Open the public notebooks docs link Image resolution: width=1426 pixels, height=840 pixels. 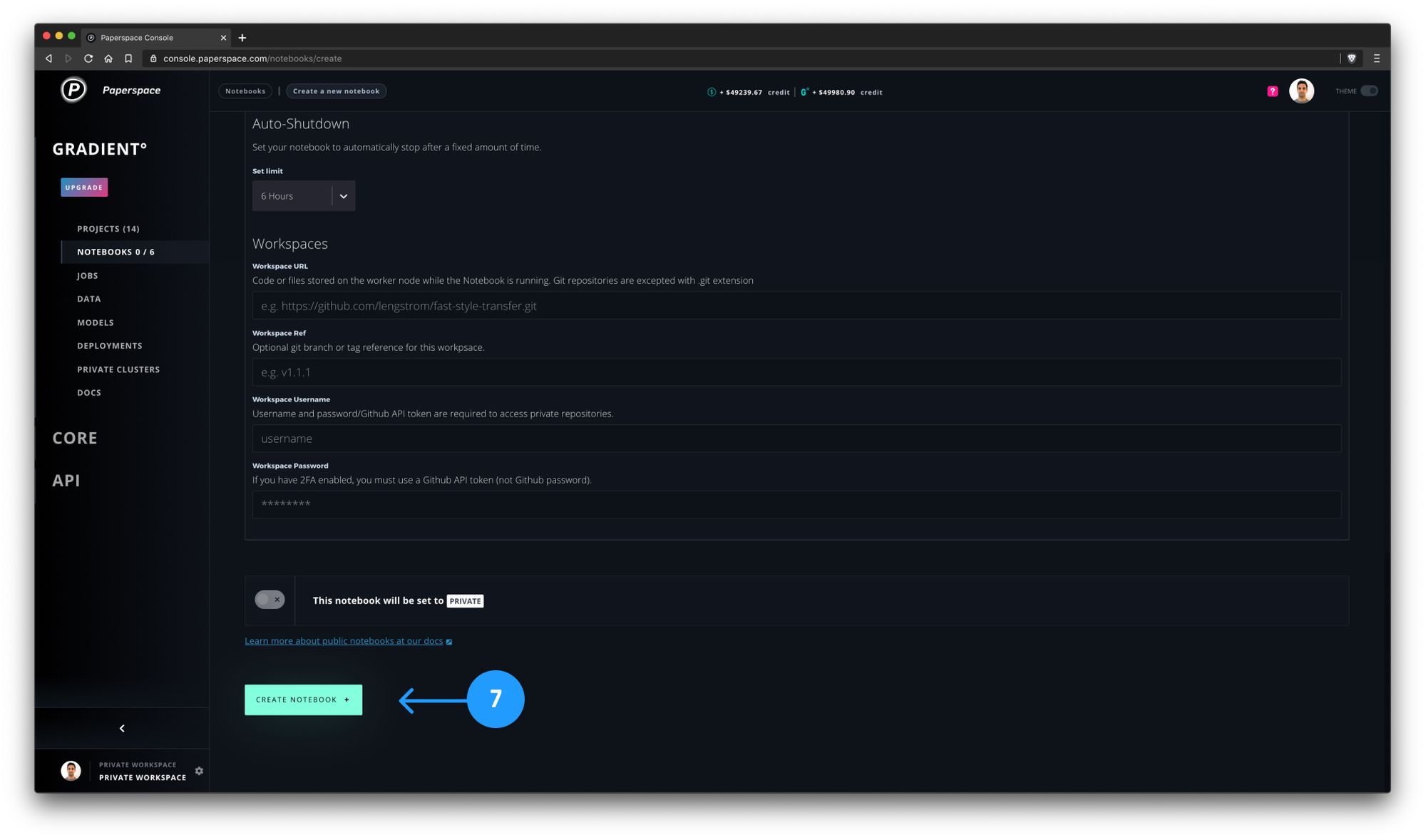[x=344, y=641]
